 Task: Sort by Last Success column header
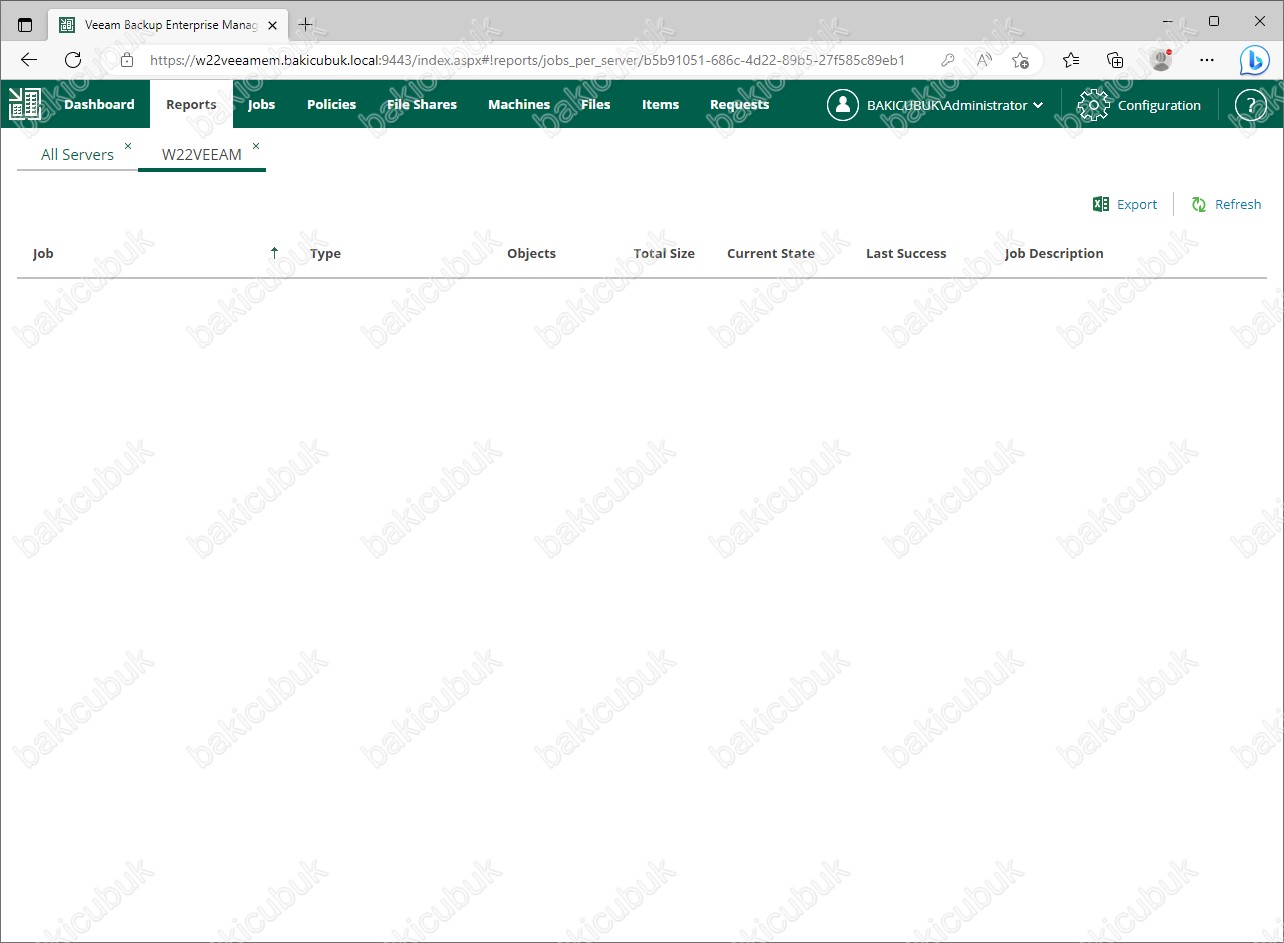pos(906,253)
